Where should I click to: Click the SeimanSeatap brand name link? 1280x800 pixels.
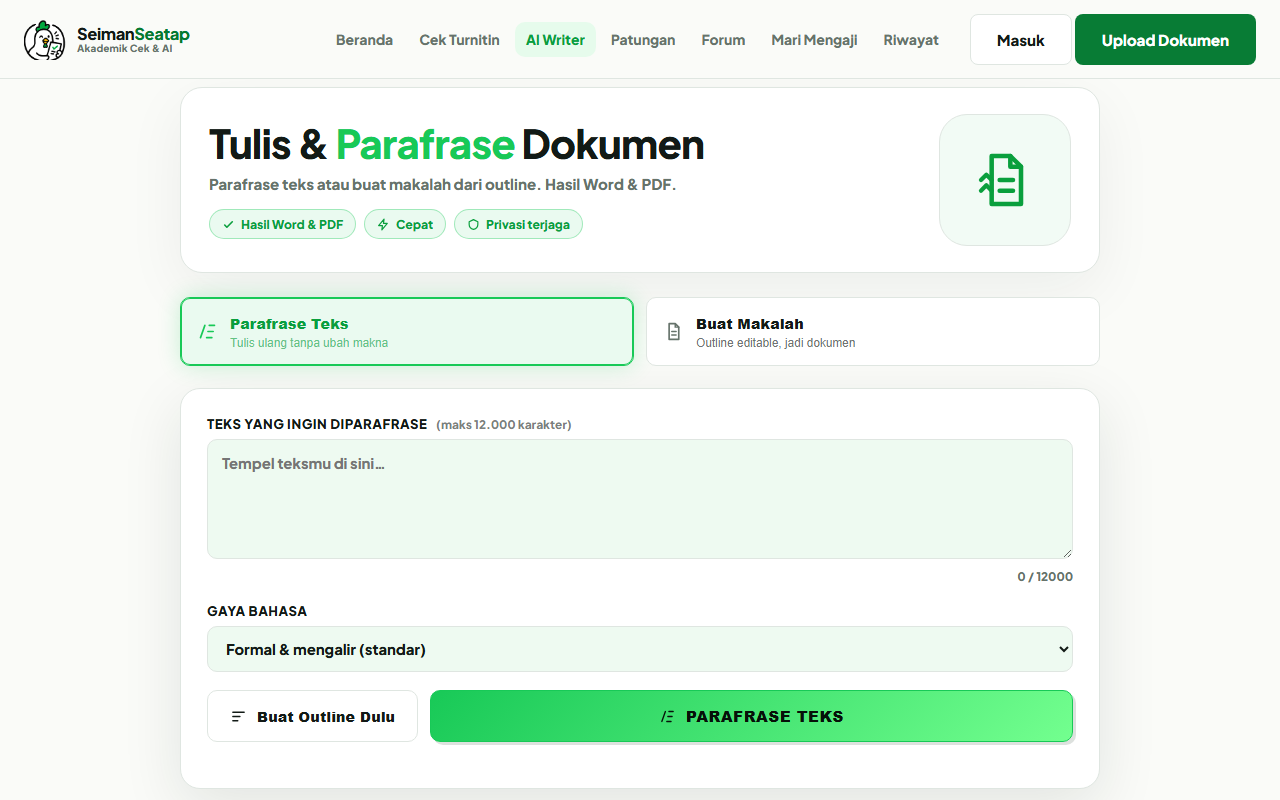coord(133,34)
